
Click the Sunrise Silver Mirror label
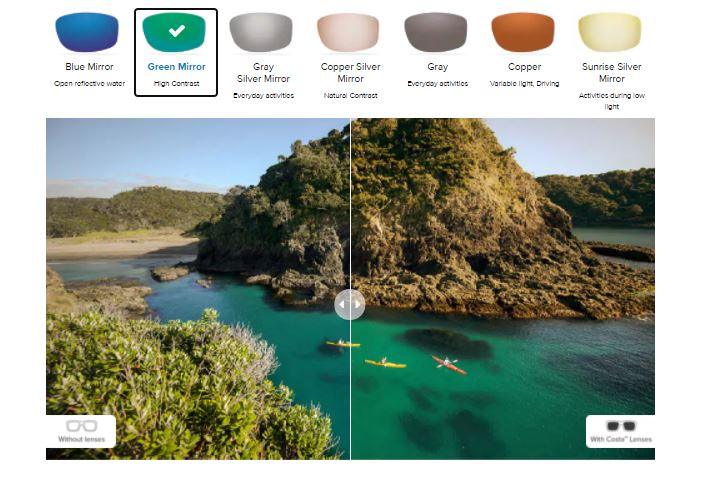coord(612,73)
